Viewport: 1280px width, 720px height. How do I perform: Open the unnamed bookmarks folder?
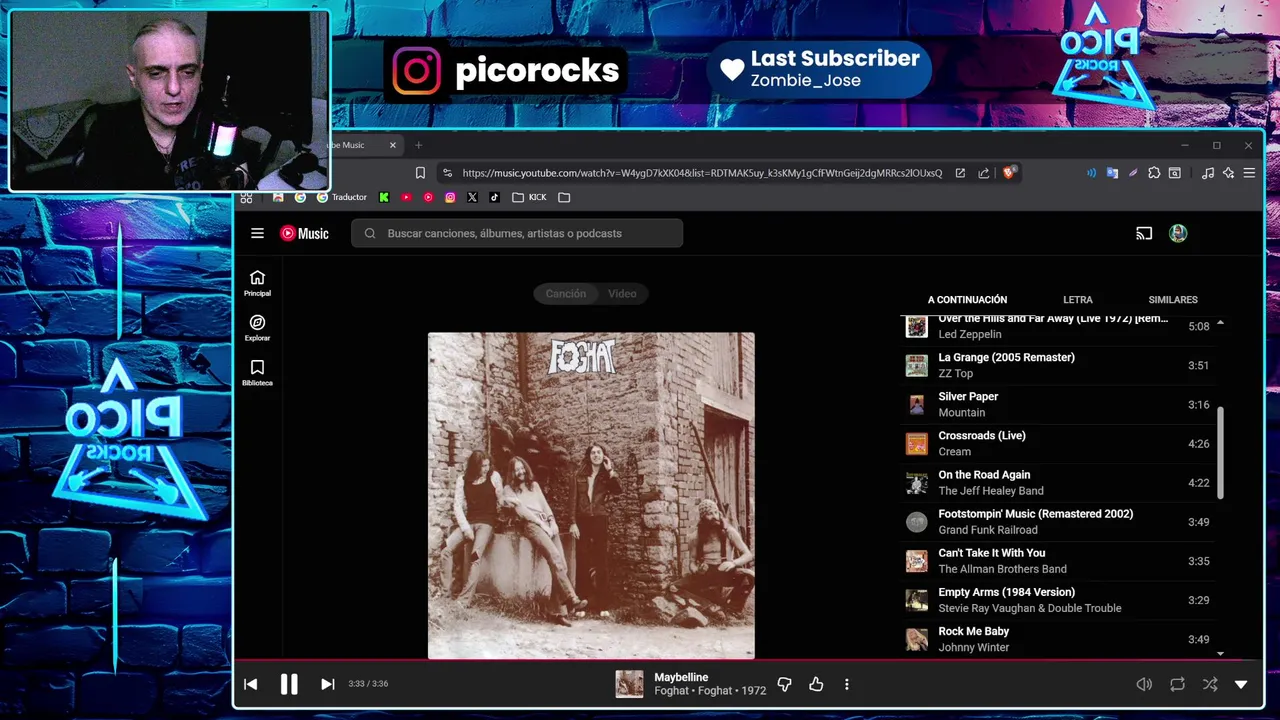click(x=564, y=197)
